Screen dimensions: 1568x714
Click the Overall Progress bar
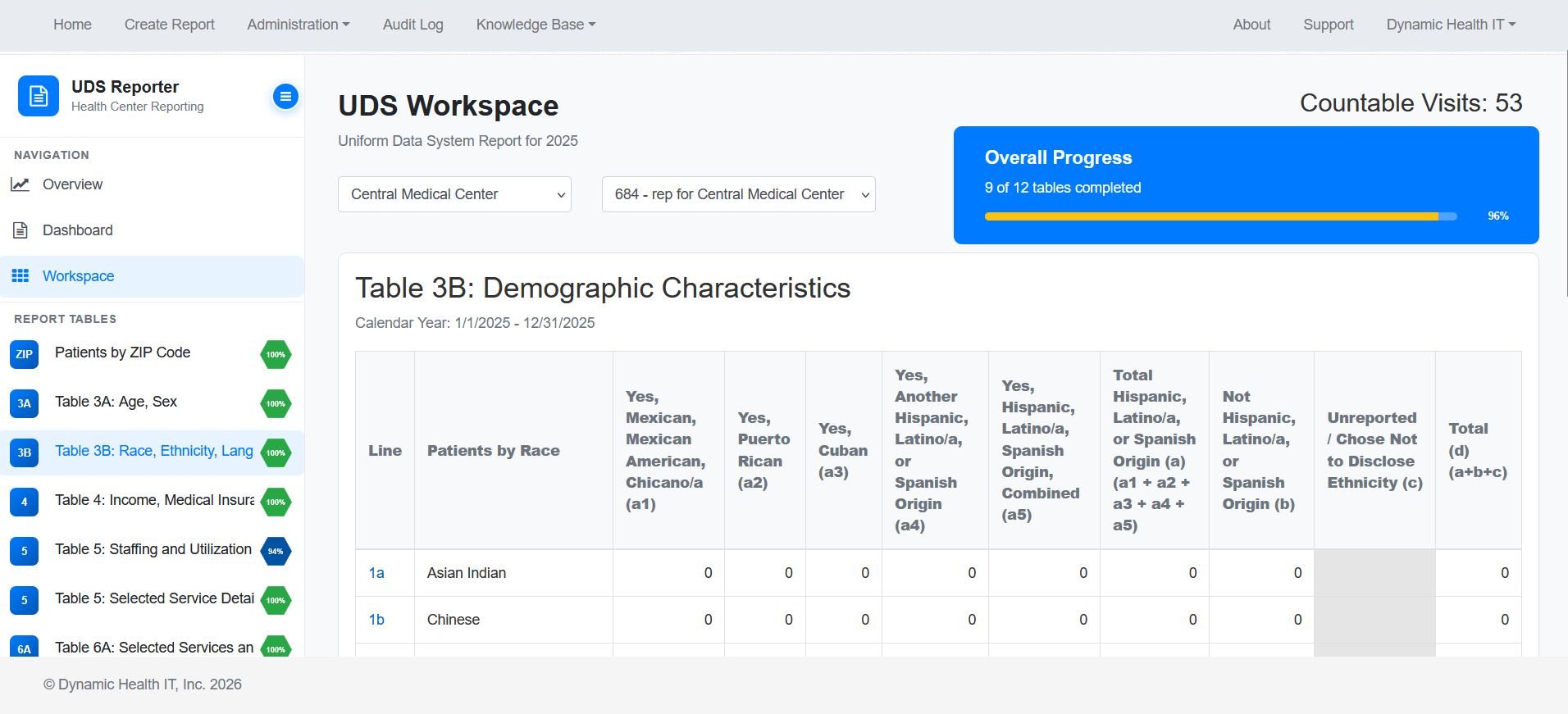[1220, 216]
